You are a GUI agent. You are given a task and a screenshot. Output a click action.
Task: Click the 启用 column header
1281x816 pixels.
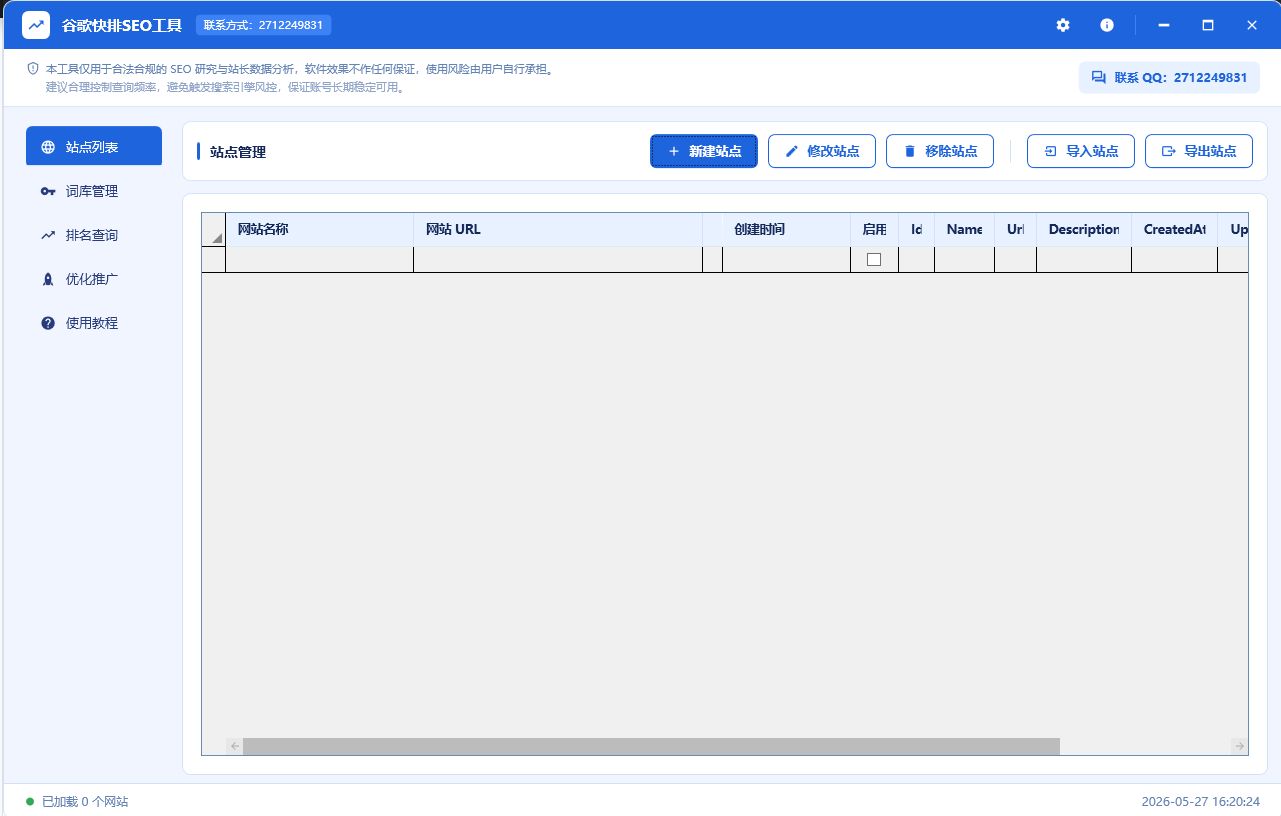click(874, 230)
